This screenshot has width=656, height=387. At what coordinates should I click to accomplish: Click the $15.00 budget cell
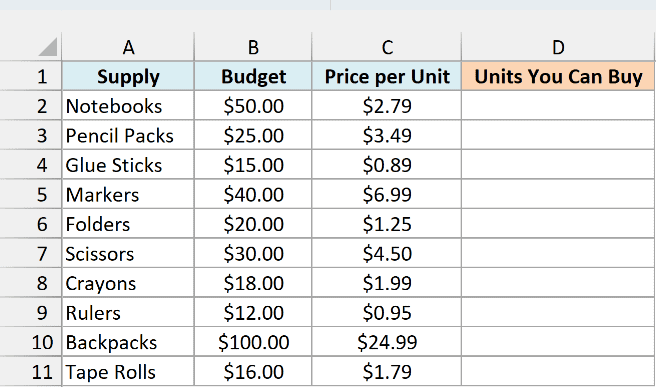pyautogui.click(x=253, y=164)
